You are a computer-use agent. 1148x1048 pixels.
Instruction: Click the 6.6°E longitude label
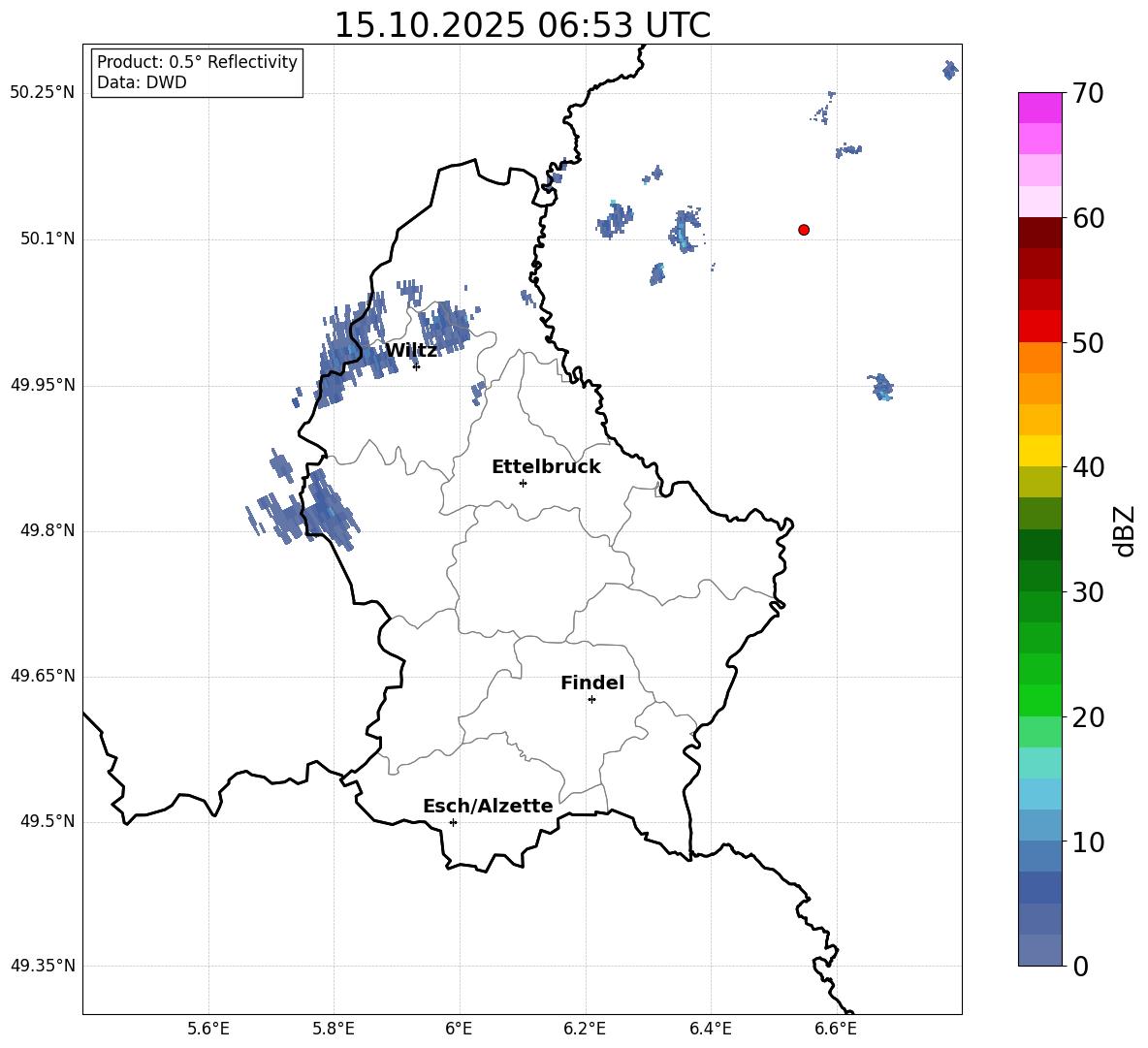[836, 1029]
